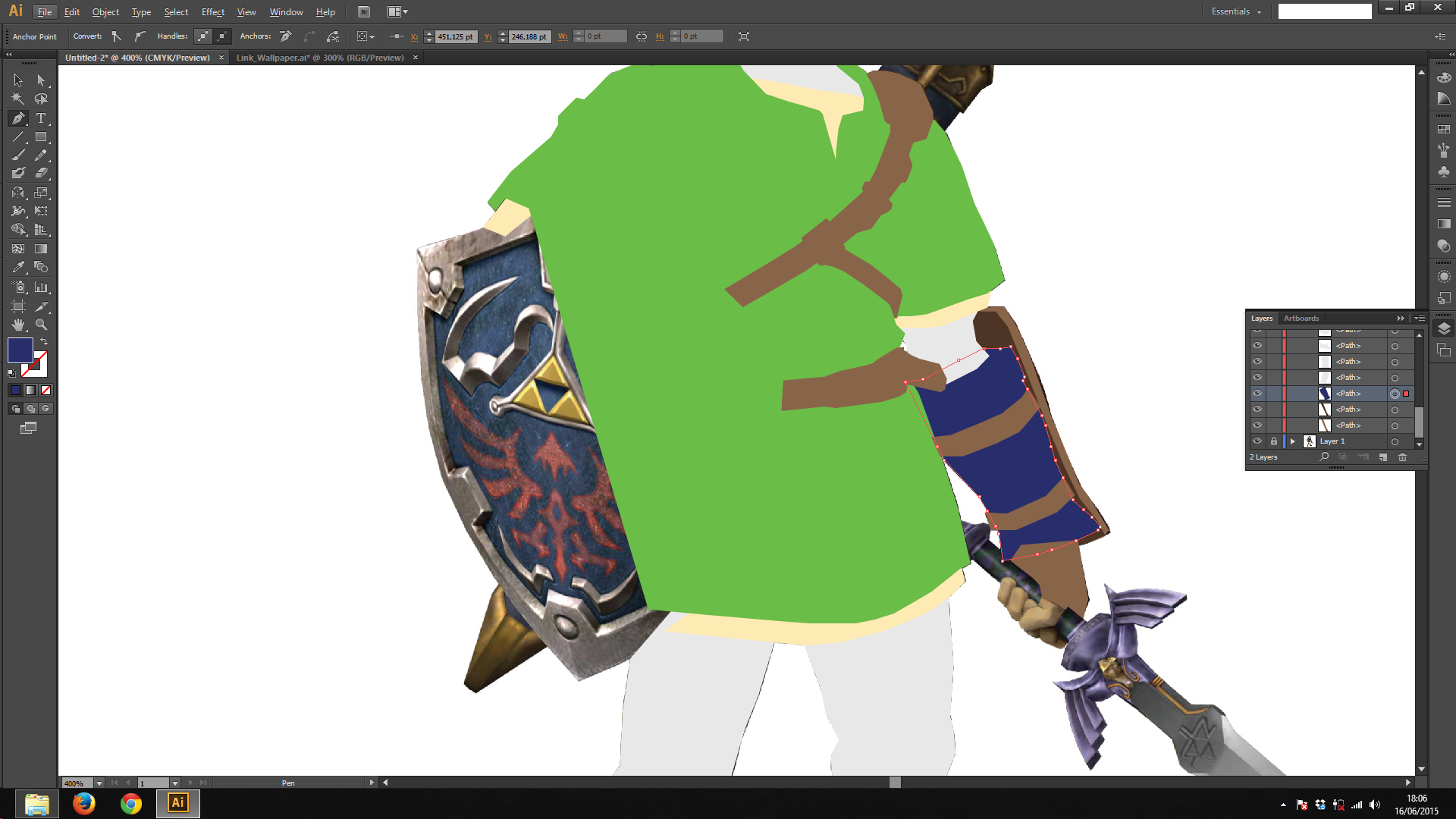Set paint to None button

(45, 391)
